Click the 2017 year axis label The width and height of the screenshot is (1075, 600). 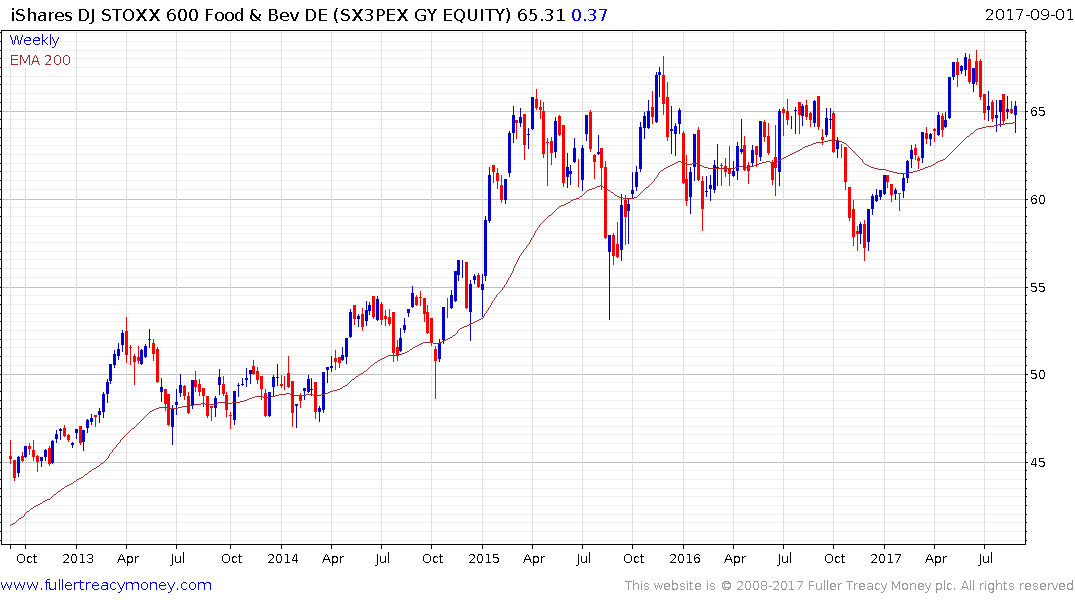pos(886,558)
